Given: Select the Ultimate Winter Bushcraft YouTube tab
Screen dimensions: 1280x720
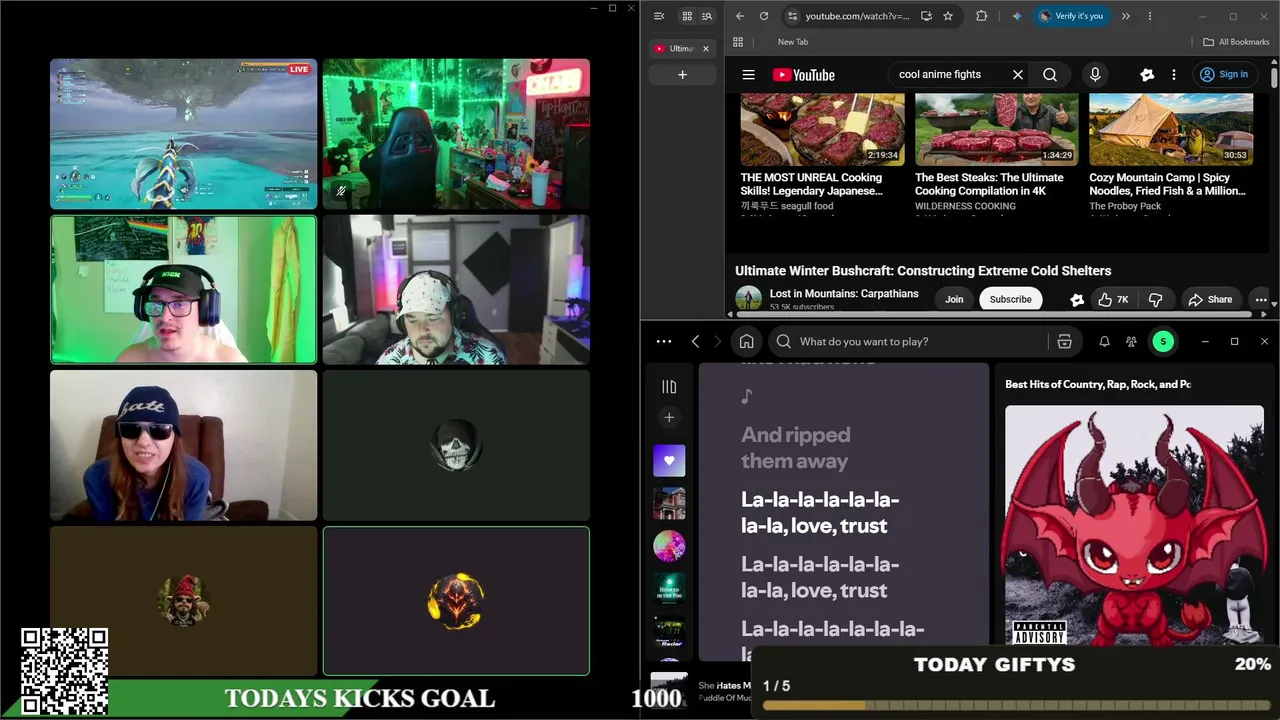Looking at the screenshot, I should pyautogui.click(x=681, y=48).
